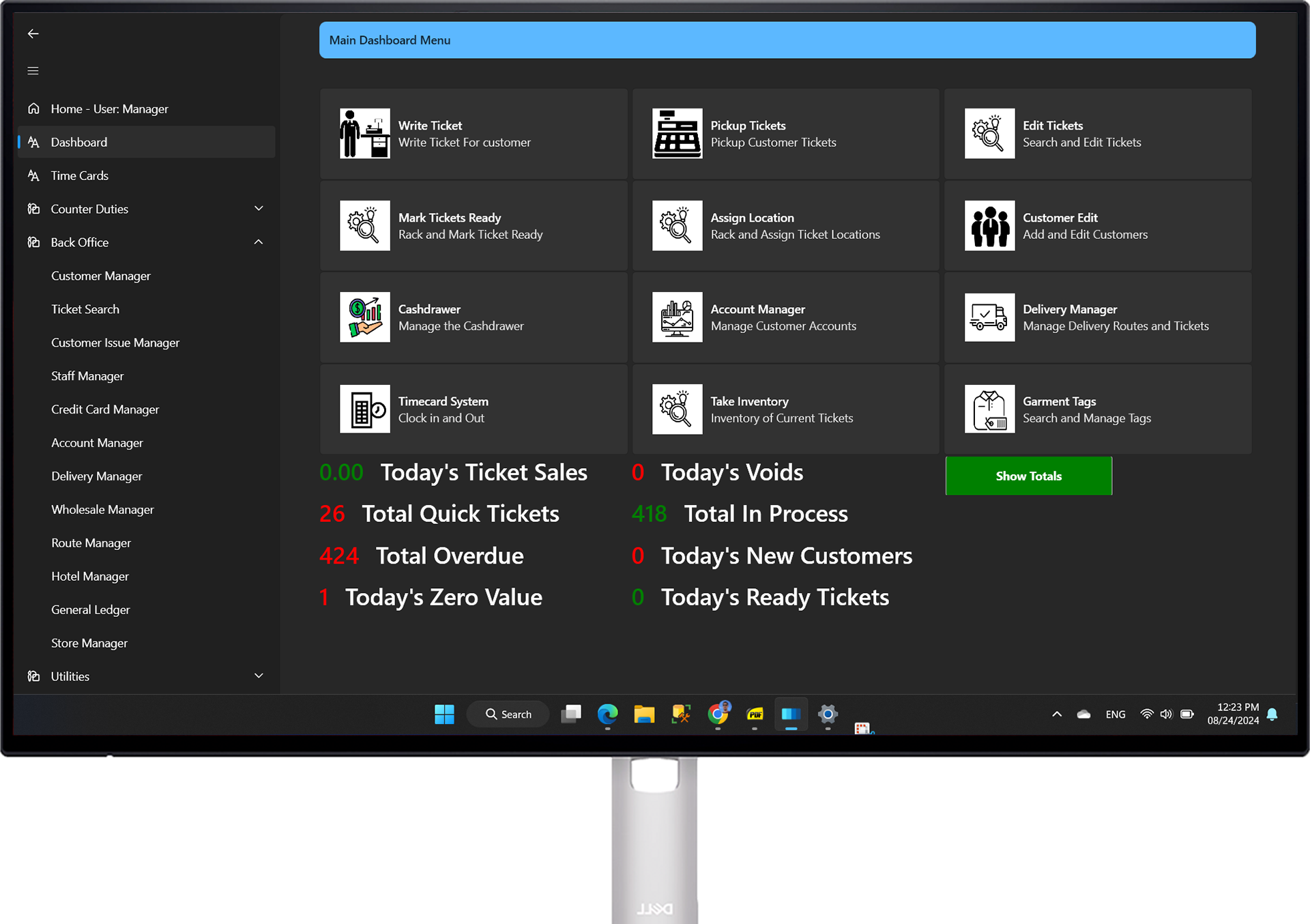Open Google Chrome from taskbar
Image resolution: width=1310 pixels, height=924 pixels.
[x=718, y=714]
